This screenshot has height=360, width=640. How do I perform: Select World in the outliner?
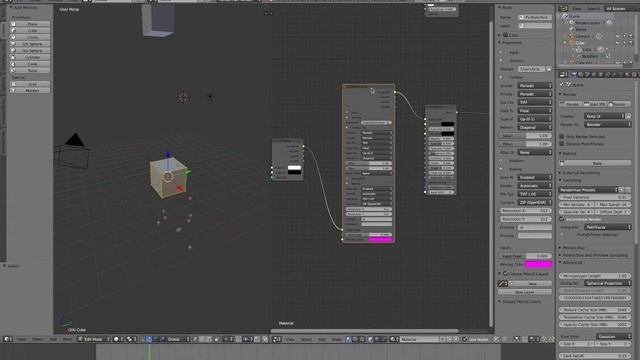pos(580,29)
